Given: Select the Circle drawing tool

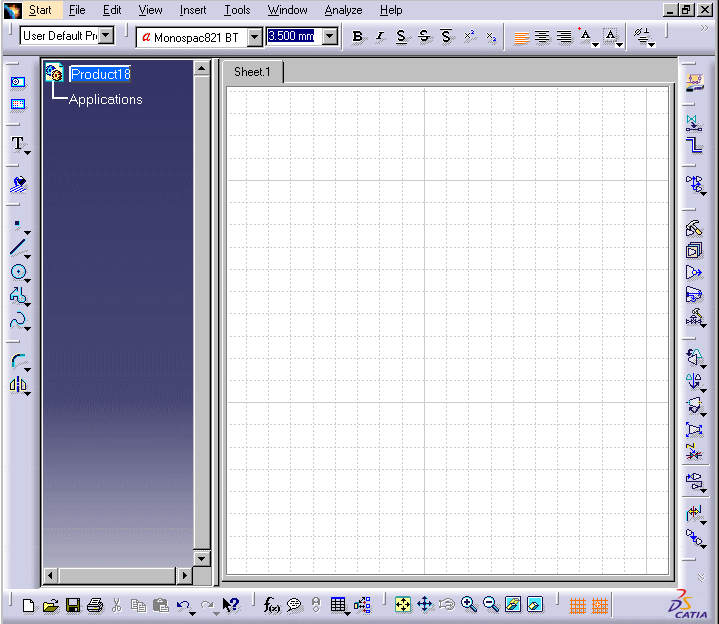Looking at the screenshot, I should pyautogui.click(x=17, y=272).
